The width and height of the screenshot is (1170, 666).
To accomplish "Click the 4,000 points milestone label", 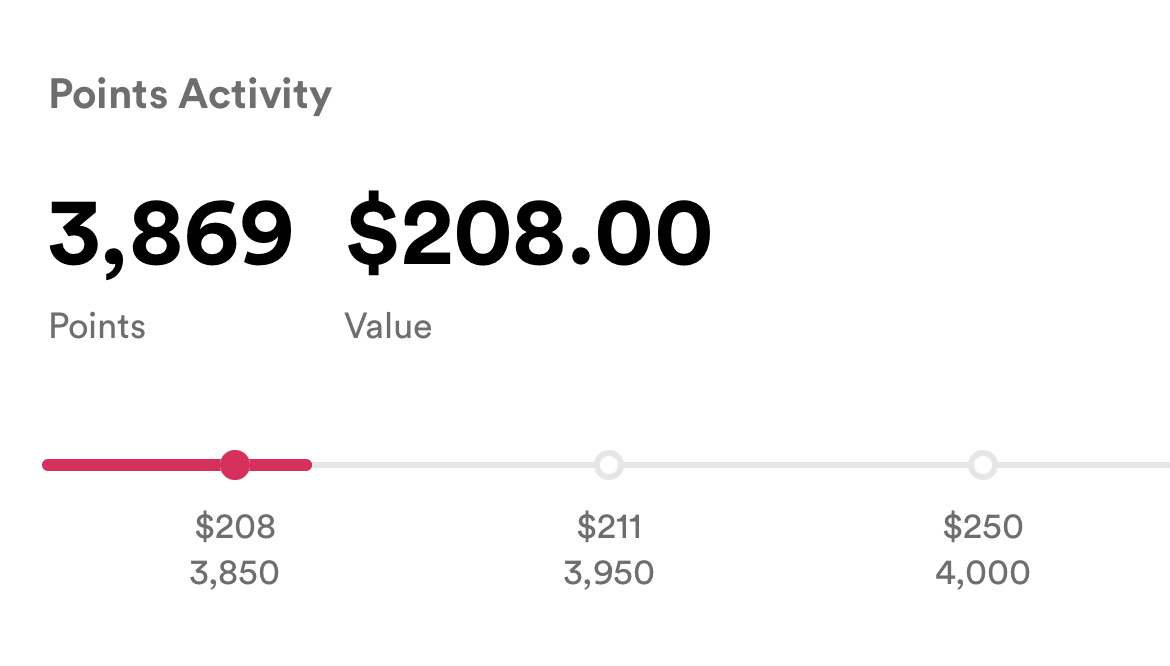I will click(x=983, y=574).
